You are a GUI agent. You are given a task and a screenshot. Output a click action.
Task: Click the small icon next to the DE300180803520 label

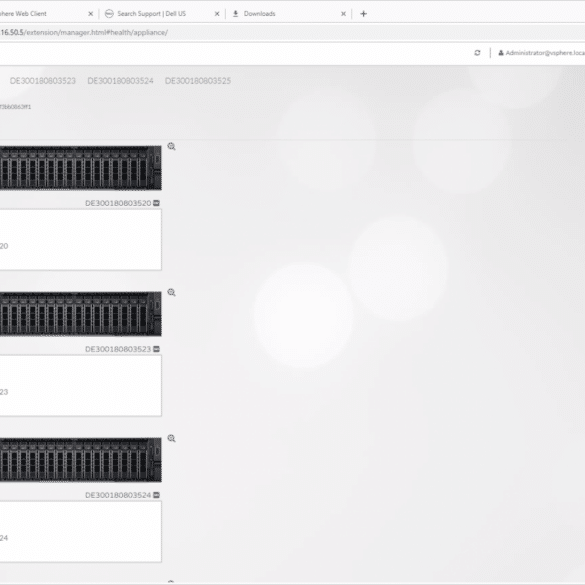156,203
